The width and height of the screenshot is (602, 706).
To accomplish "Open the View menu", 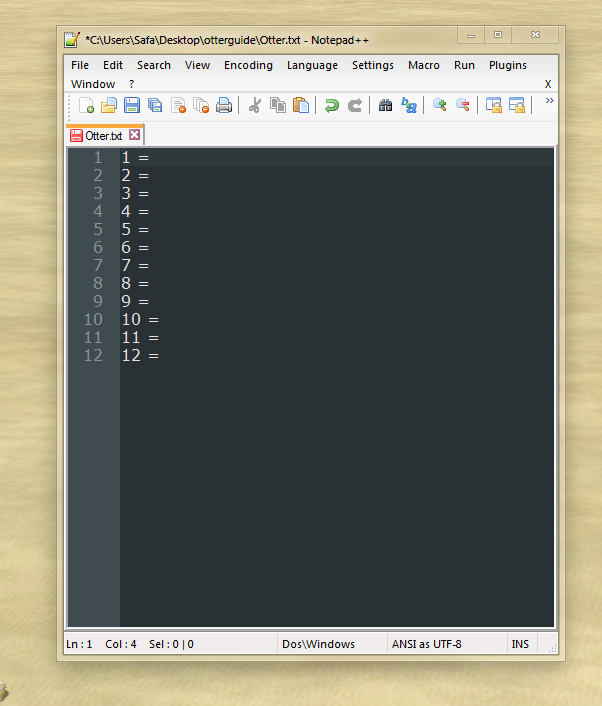I will 197,65.
